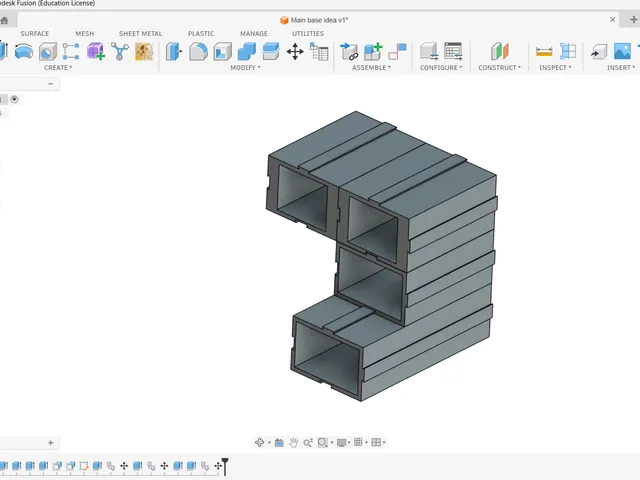The image size is (640, 480).
Task: Select the Offset Plane construct icon
Action: point(500,52)
